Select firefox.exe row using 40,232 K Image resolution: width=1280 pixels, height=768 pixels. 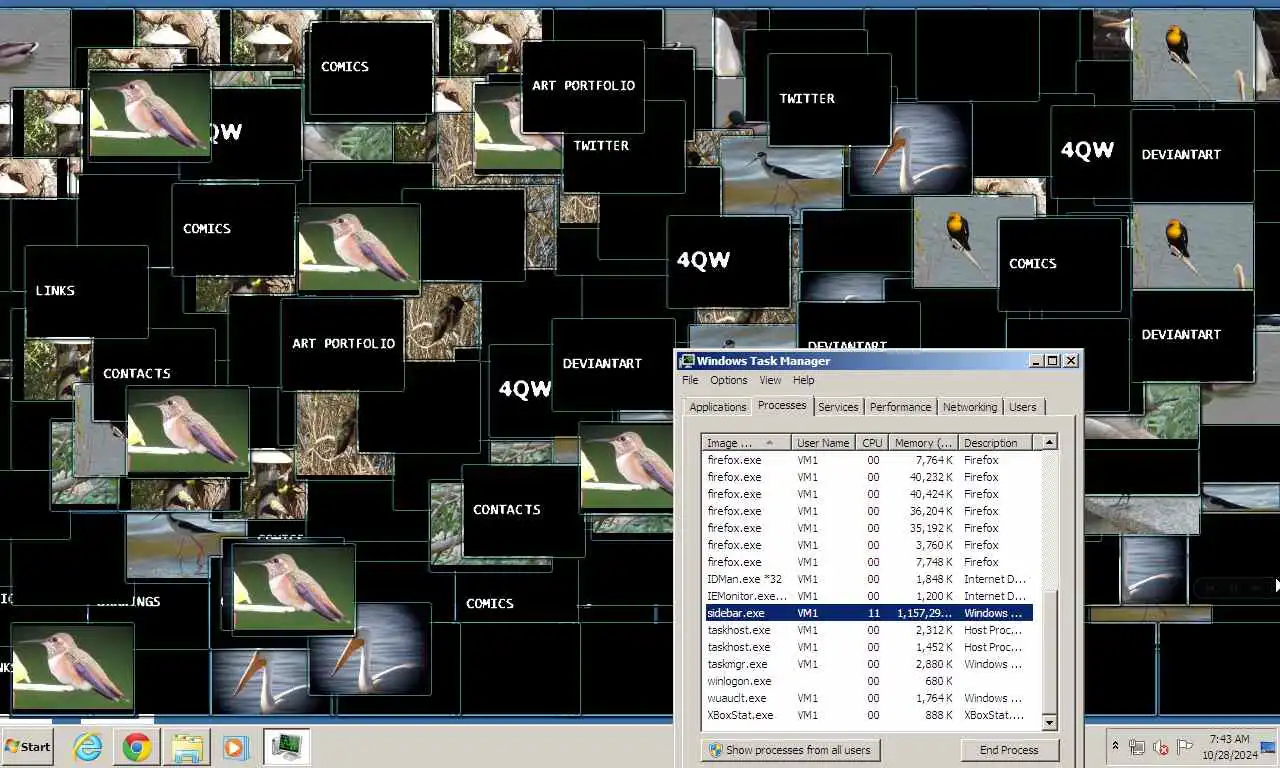(868, 477)
